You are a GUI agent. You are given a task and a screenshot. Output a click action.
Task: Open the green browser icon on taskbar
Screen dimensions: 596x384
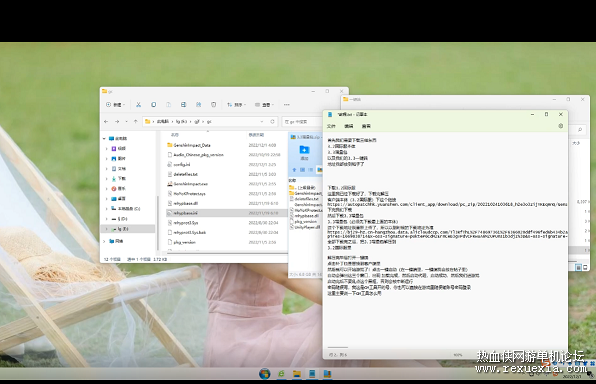pos(281,374)
